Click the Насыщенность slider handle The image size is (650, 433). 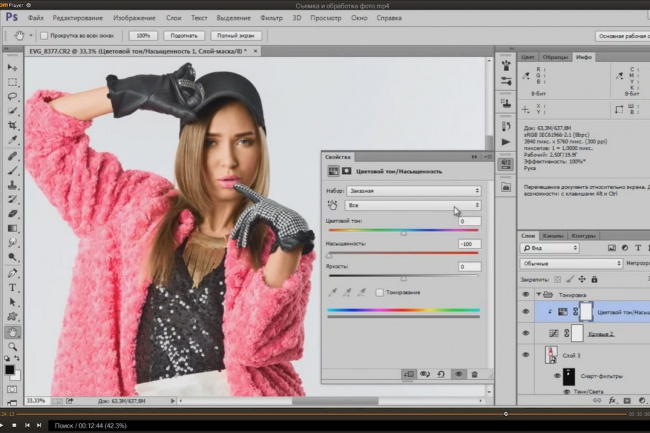click(329, 255)
